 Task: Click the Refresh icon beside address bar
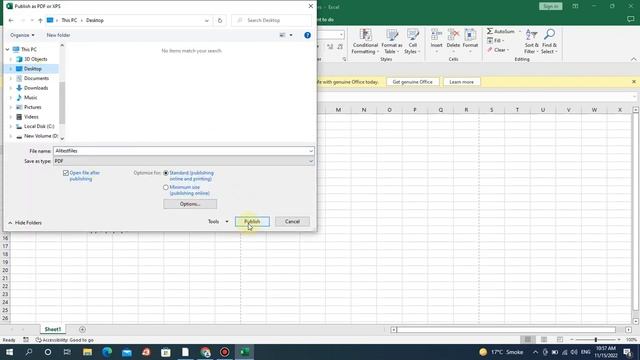point(220,20)
